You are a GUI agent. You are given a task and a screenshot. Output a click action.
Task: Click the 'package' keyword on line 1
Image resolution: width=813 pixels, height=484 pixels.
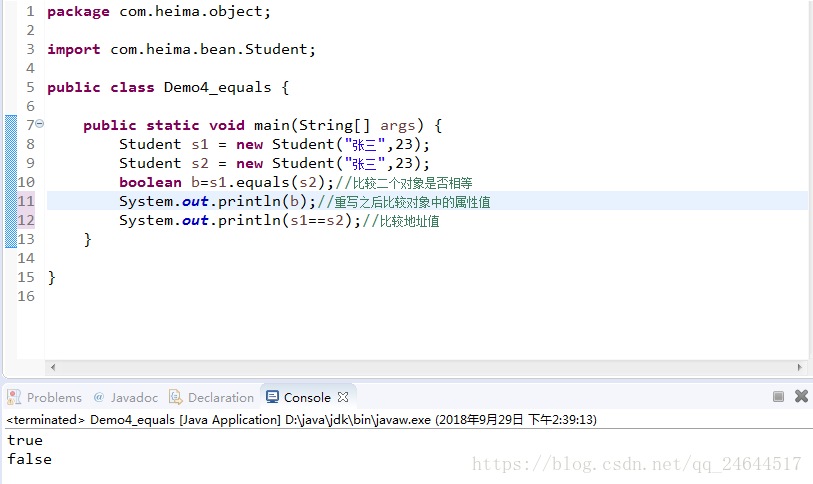coord(78,11)
